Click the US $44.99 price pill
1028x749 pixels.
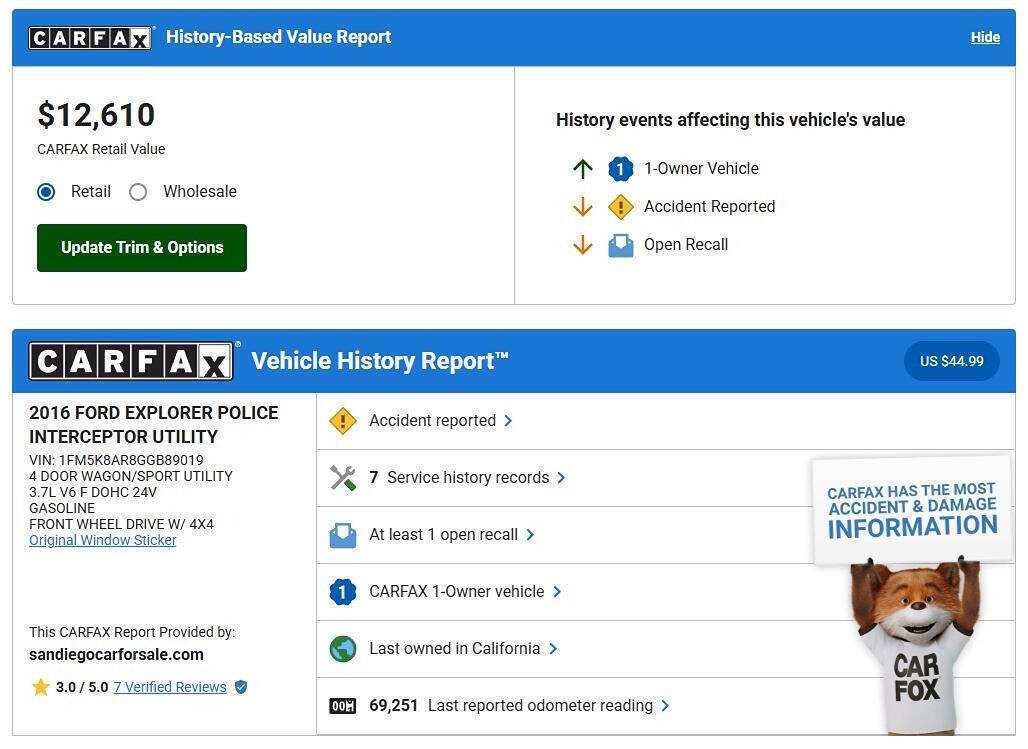(951, 361)
